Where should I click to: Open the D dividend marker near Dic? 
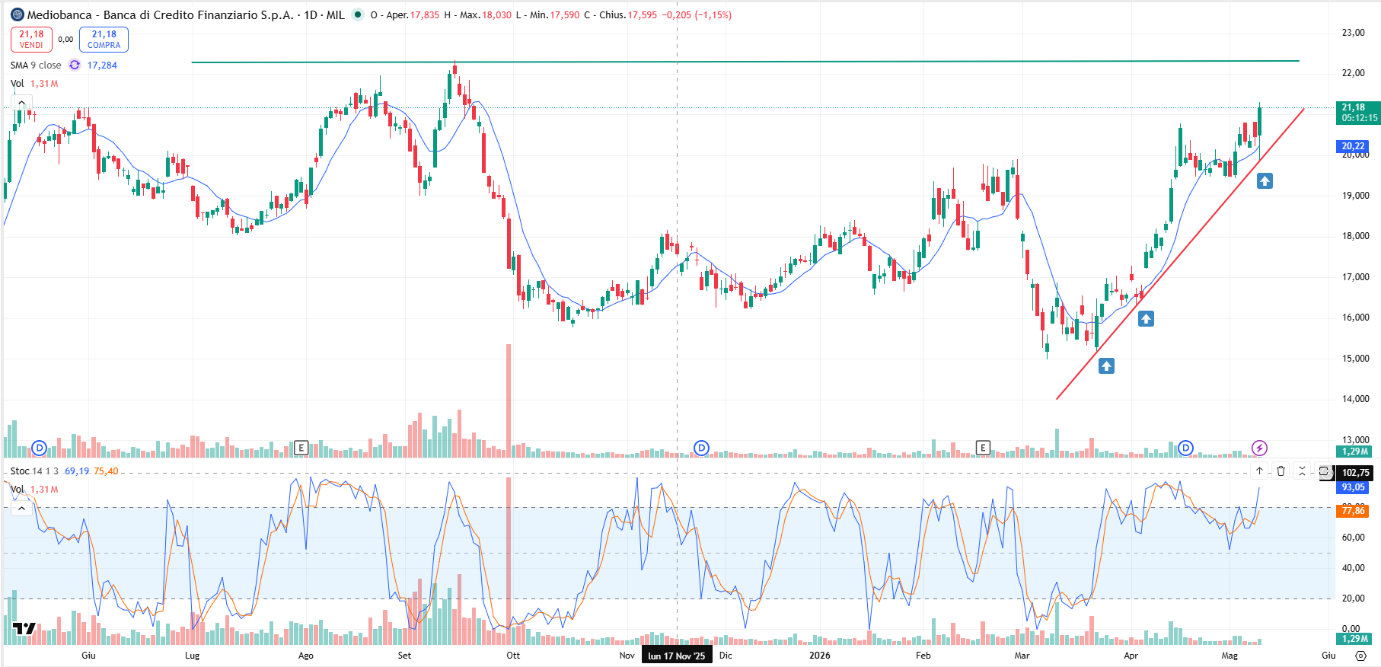coord(702,447)
